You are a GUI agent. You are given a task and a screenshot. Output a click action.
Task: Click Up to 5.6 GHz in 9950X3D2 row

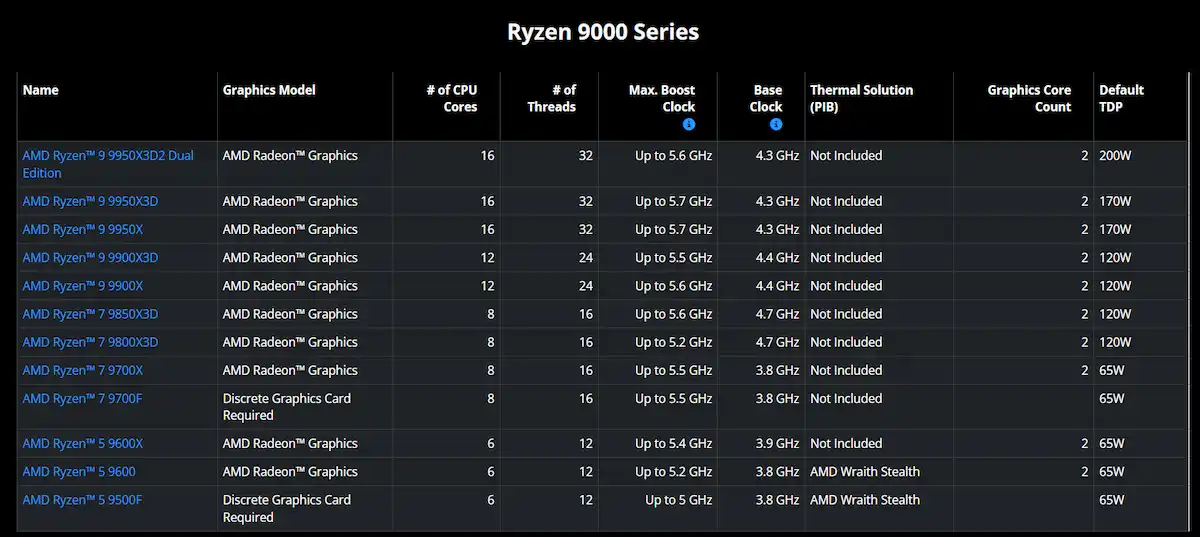pos(674,155)
